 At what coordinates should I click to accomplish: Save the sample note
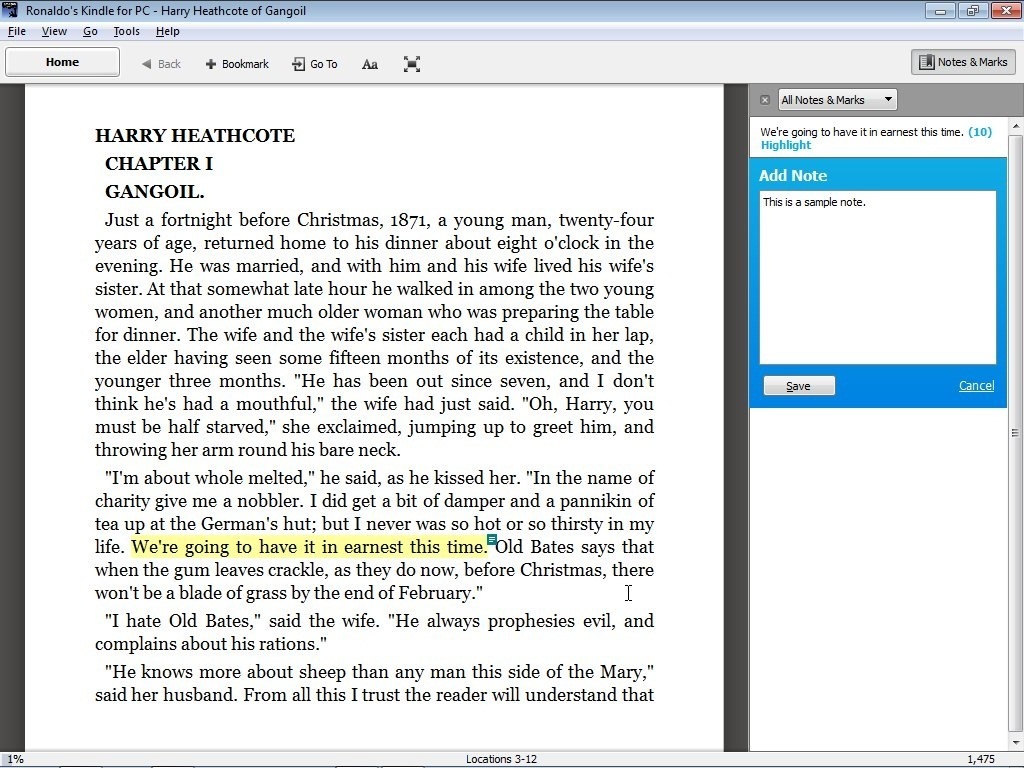[x=798, y=385]
